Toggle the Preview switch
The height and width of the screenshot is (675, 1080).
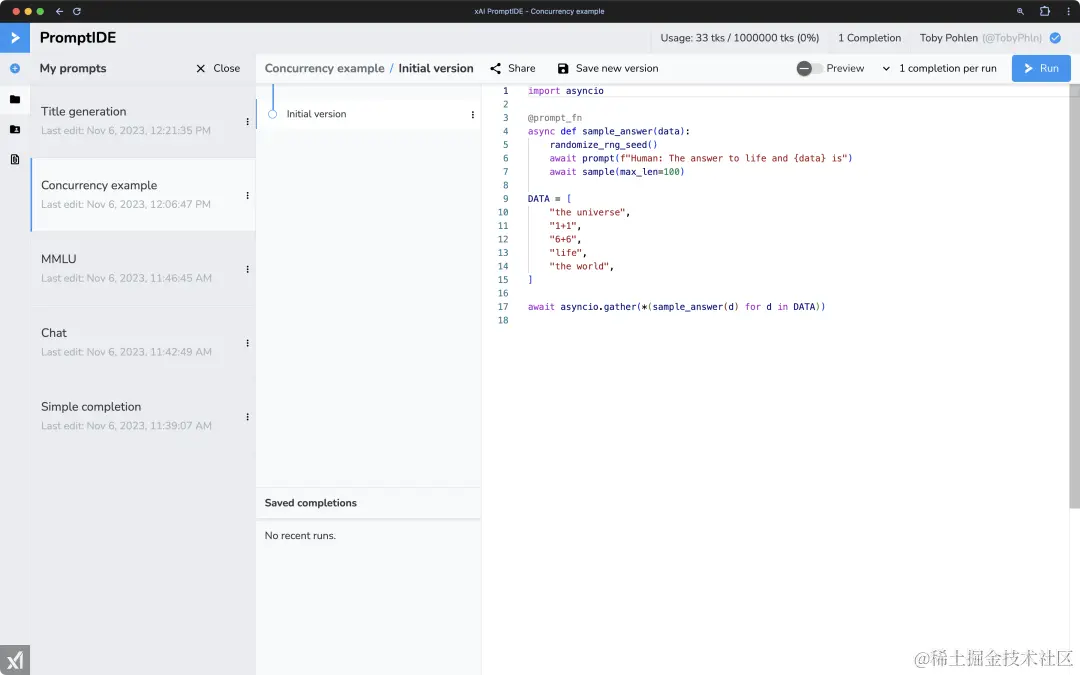(x=809, y=68)
